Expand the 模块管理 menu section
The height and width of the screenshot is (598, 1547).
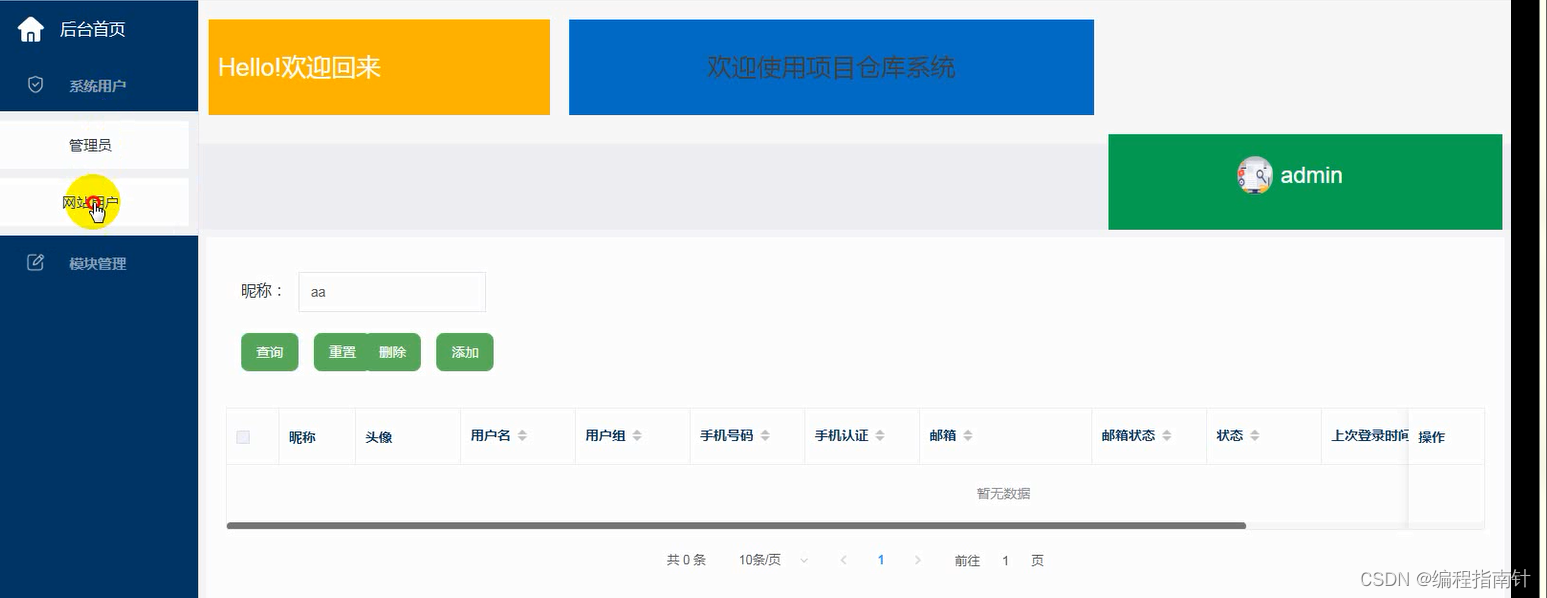tap(99, 264)
